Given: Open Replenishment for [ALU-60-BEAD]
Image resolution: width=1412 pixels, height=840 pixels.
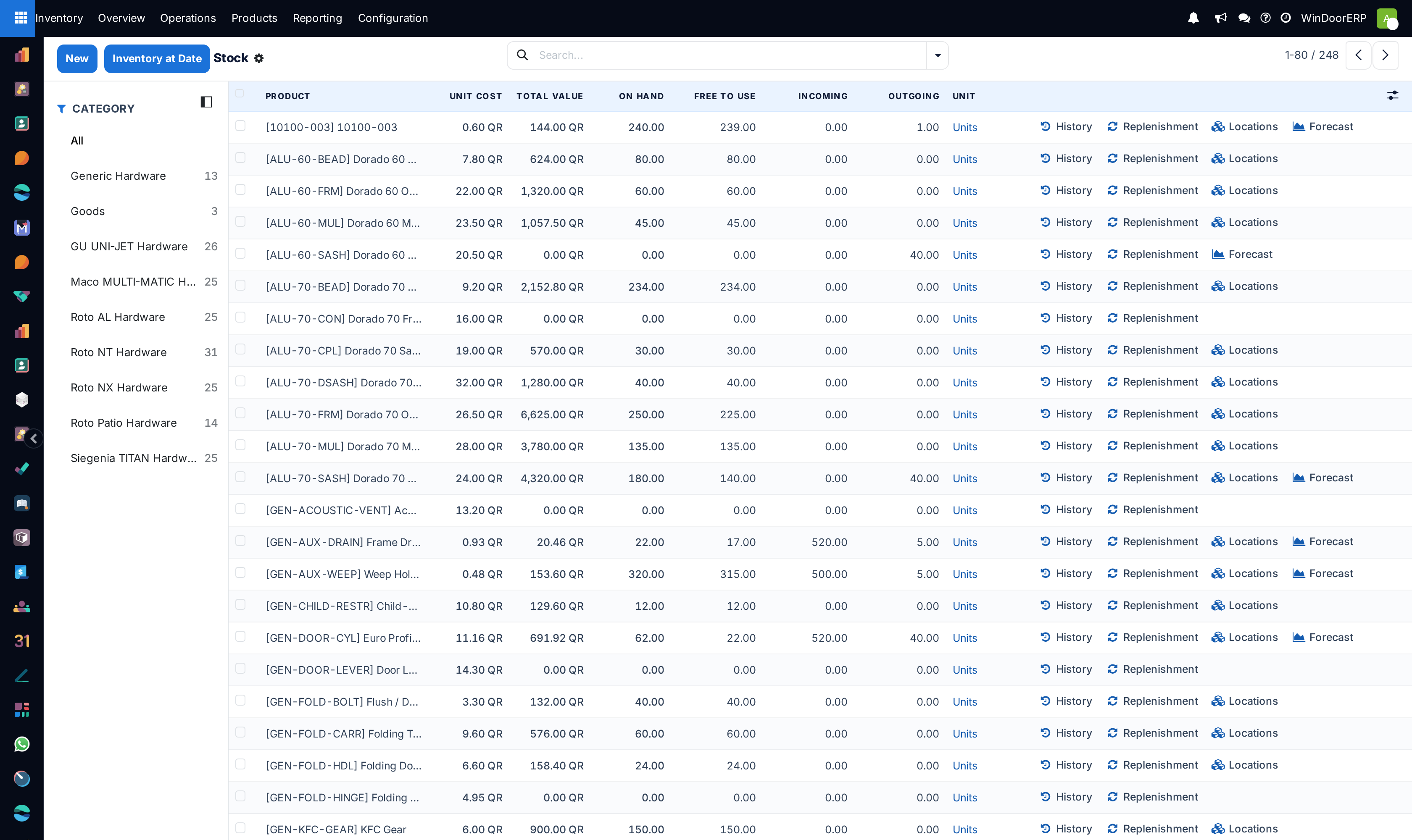Looking at the screenshot, I should point(1153,158).
